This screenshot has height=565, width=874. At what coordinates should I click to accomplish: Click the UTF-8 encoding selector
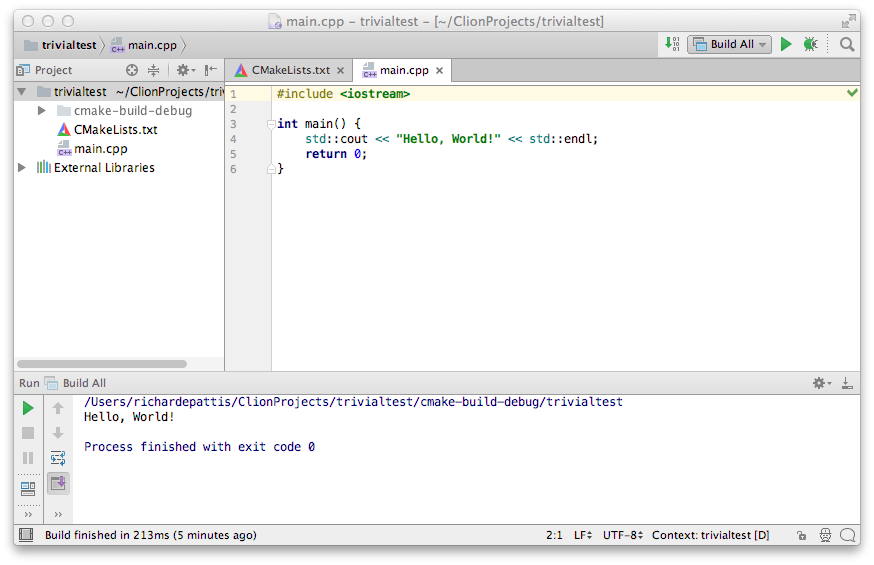622,536
